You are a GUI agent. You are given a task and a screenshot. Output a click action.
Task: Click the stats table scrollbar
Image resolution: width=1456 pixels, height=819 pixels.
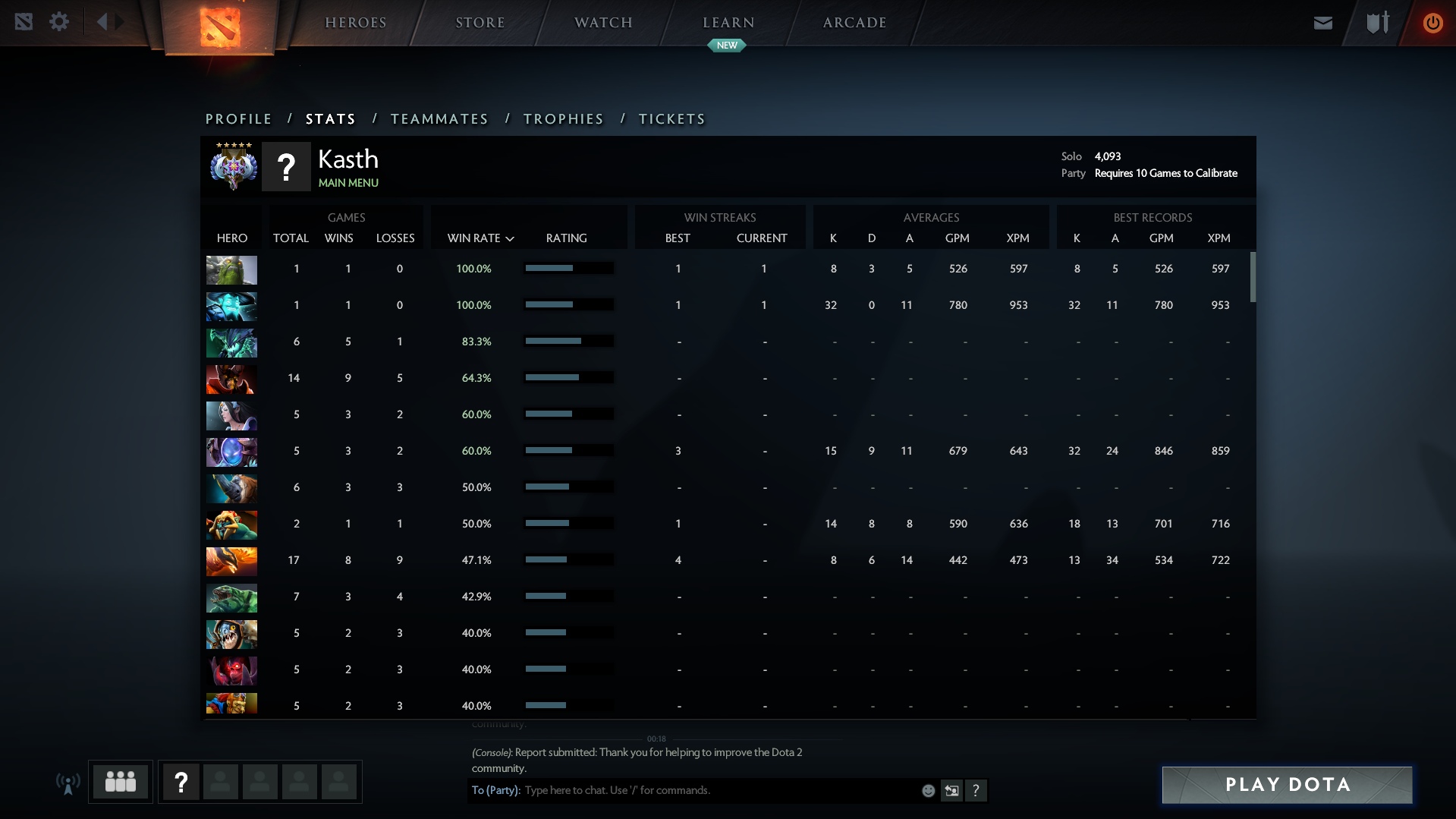(x=1253, y=277)
